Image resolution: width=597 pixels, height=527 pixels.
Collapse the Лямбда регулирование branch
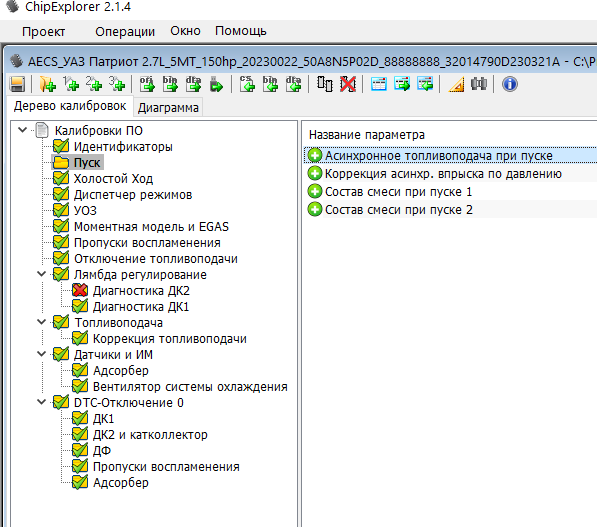[x=42, y=274]
